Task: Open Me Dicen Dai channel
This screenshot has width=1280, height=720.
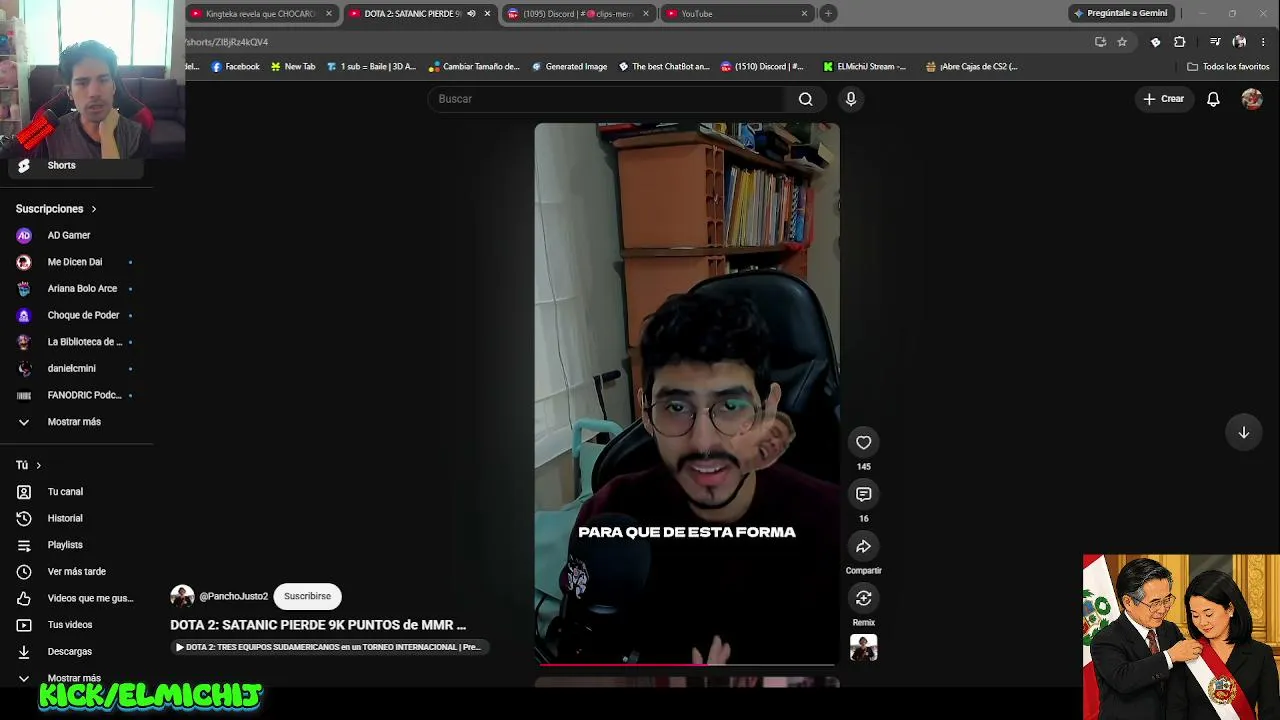Action: pos(77,262)
